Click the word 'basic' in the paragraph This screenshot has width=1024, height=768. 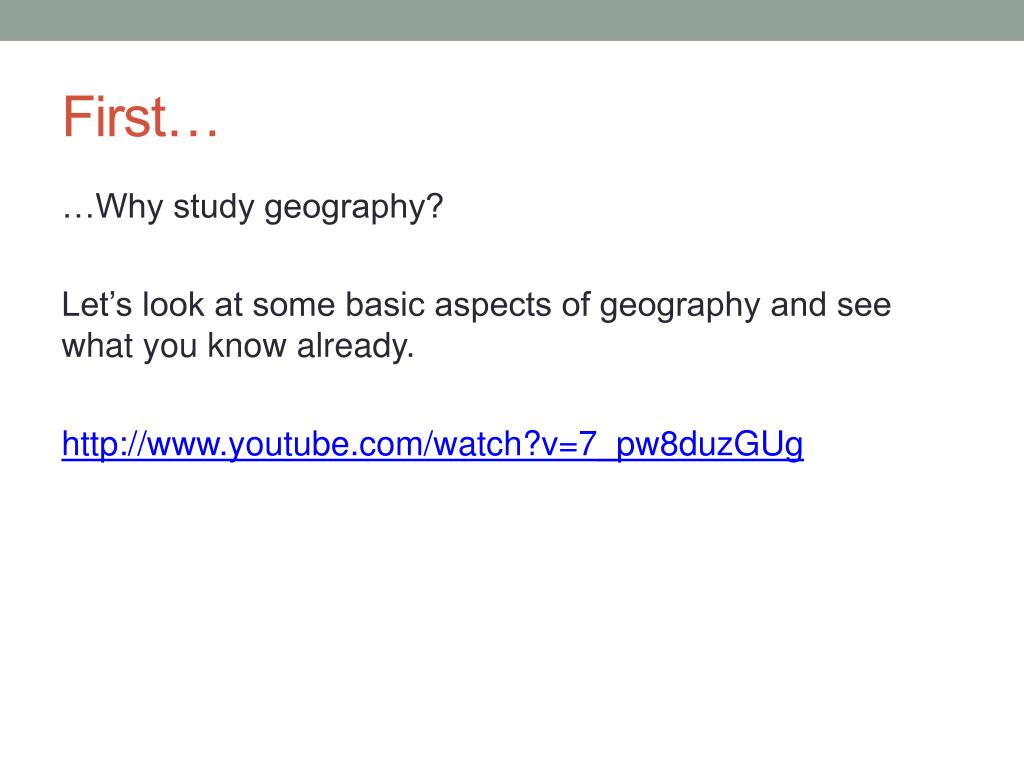point(385,305)
